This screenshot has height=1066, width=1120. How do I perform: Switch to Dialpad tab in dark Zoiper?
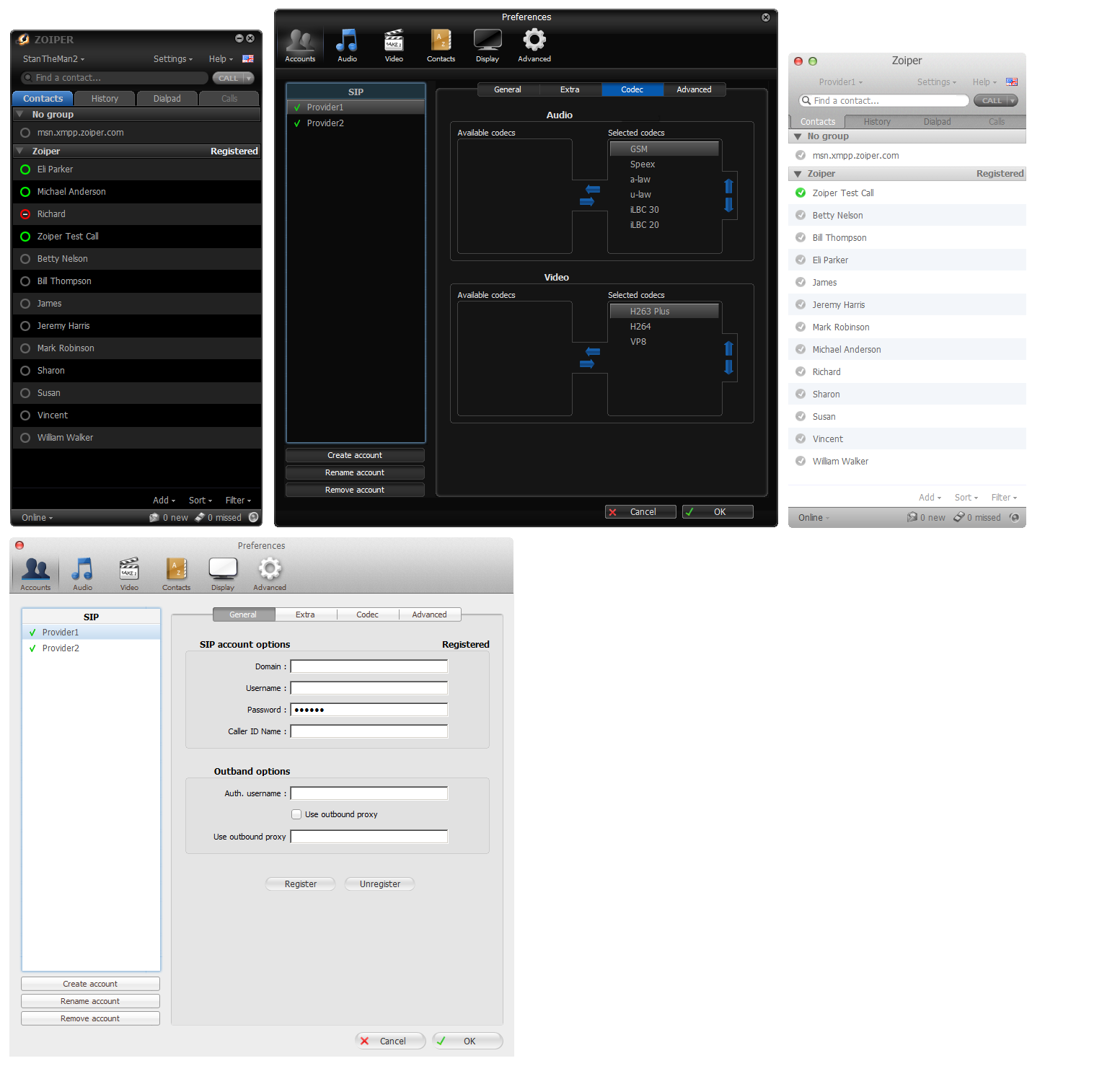[167, 99]
